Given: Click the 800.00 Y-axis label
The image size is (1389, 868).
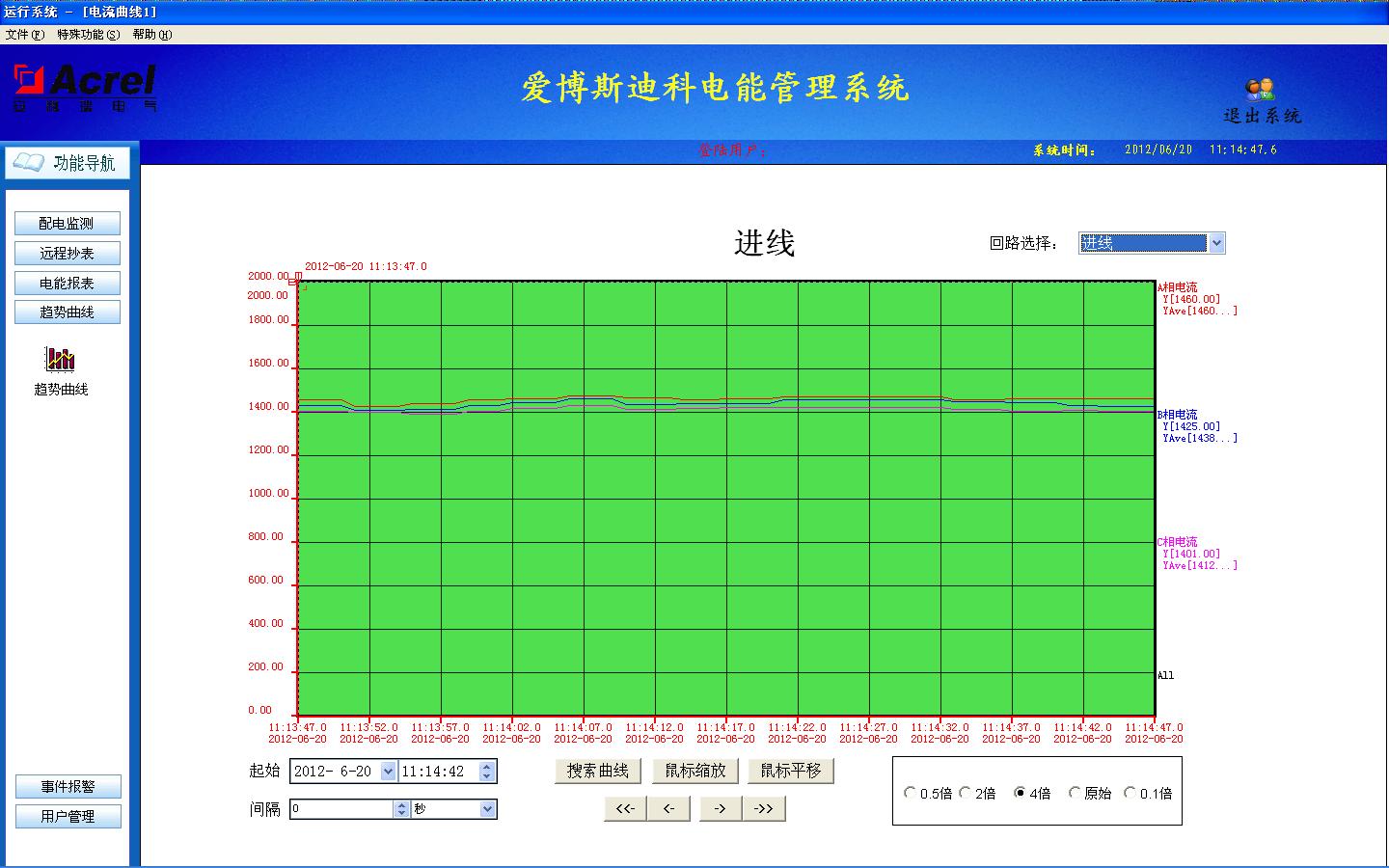Looking at the screenshot, I should tap(265, 537).
